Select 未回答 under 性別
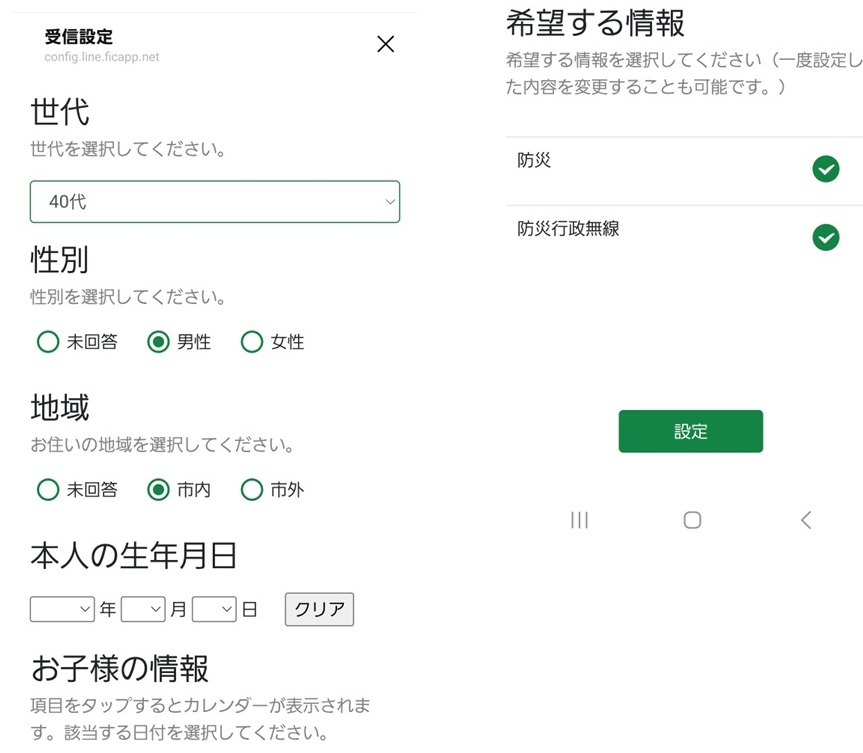This screenshot has width=863, height=753. (48, 342)
